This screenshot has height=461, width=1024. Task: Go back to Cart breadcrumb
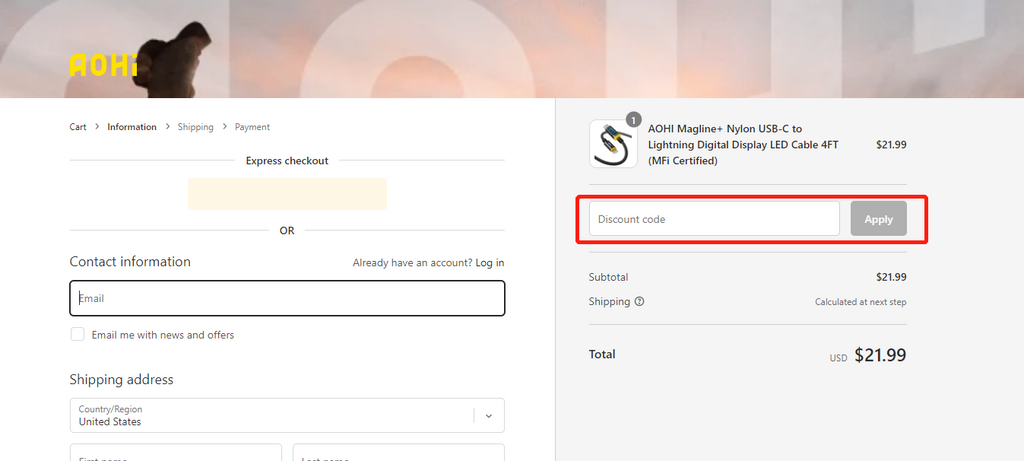(78, 127)
